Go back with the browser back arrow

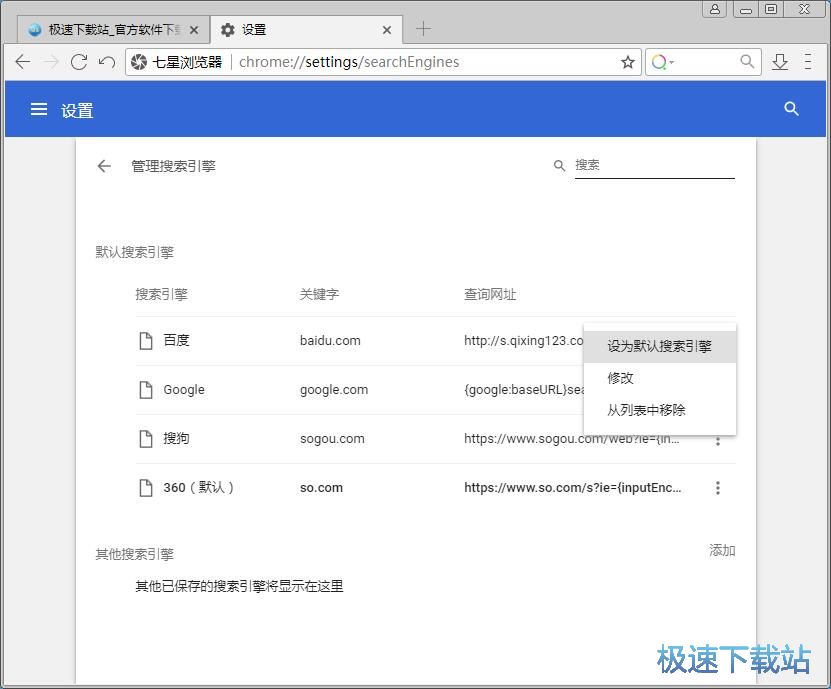[23, 62]
